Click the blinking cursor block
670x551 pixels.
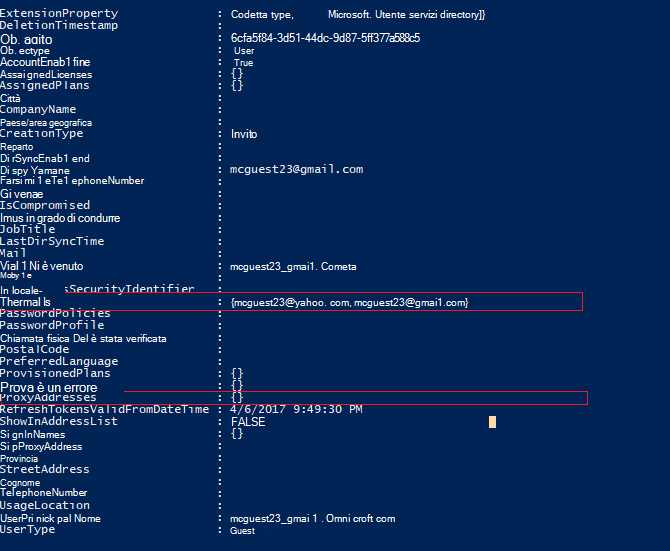click(492, 422)
